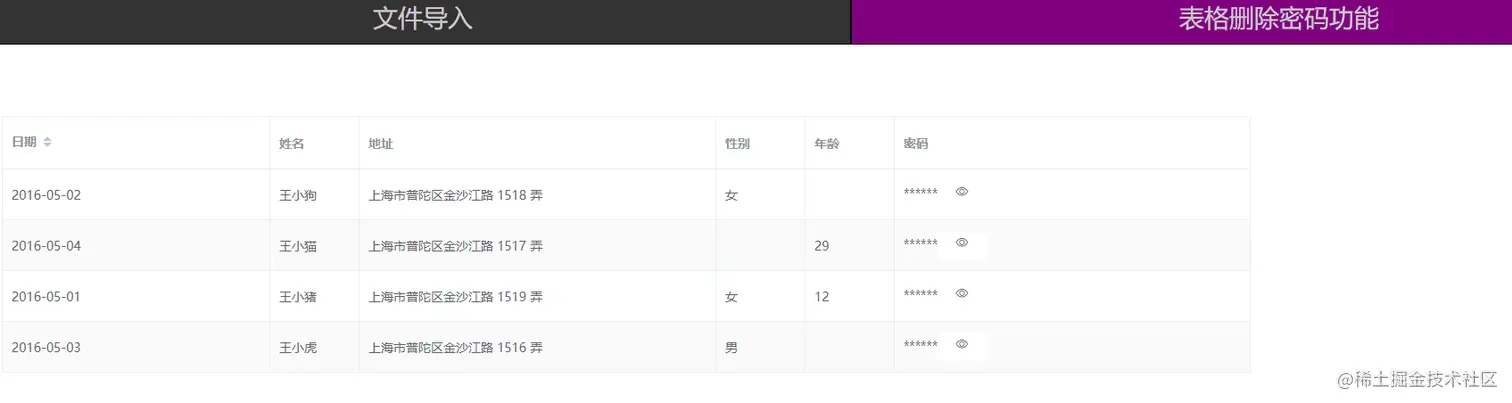The image size is (1512, 403).
Task: Click masked password ****** in 王小猫 row
Action: pyautogui.click(x=921, y=243)
